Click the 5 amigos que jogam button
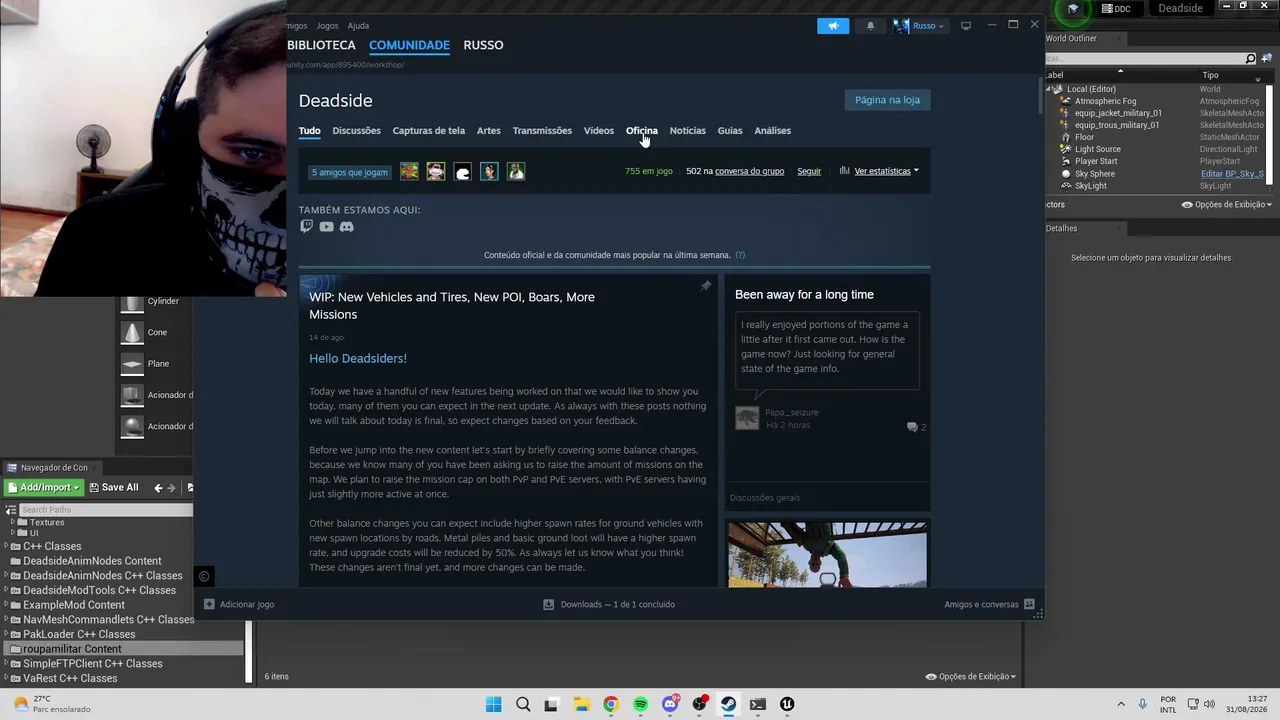 point(349,172)
